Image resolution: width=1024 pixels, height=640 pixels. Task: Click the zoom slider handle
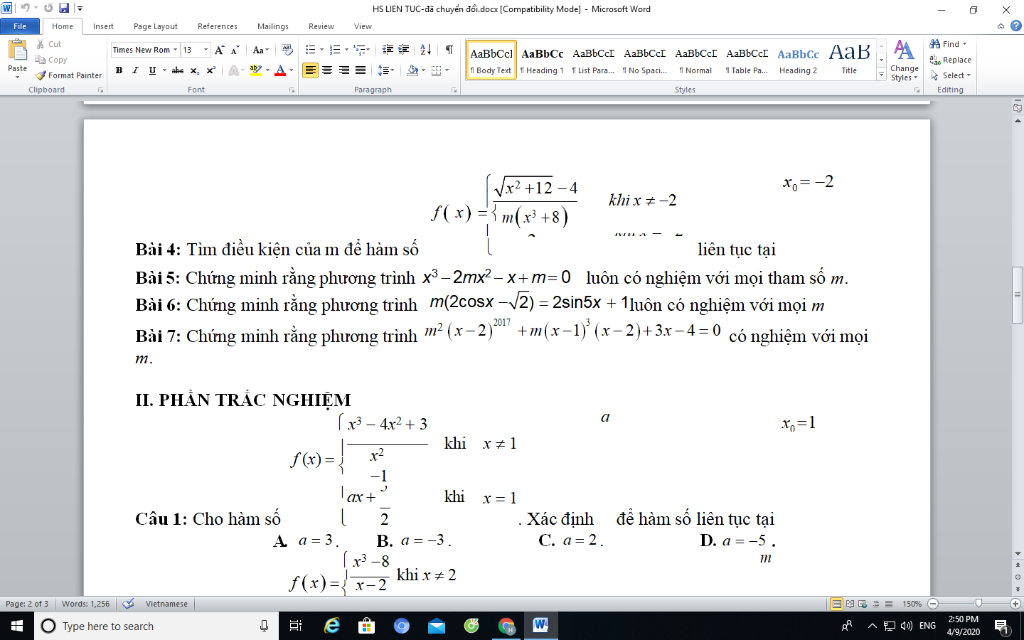pos(978,604)
